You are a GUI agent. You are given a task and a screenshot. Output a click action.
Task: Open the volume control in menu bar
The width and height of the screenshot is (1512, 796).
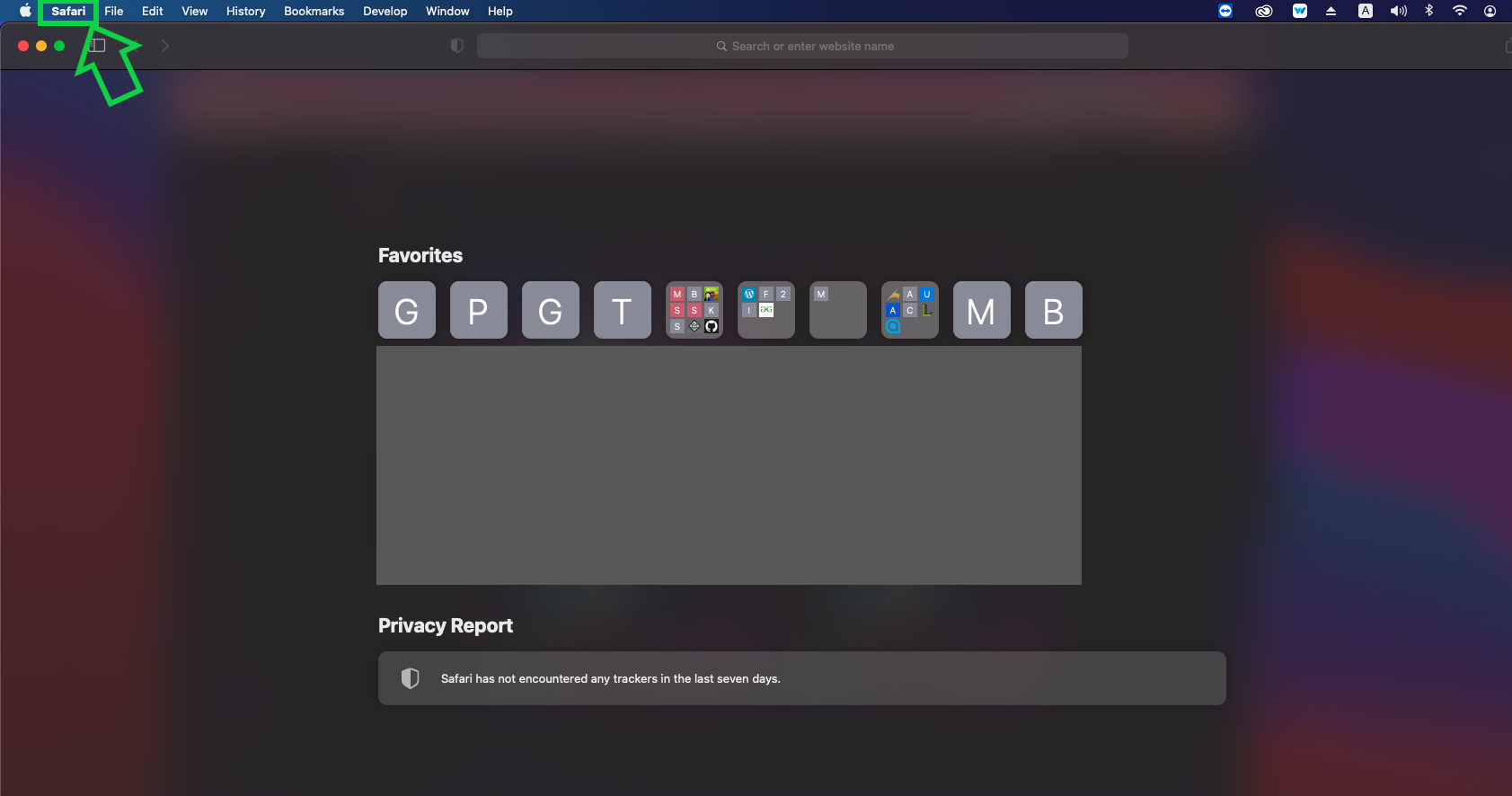click(1399, 11)
